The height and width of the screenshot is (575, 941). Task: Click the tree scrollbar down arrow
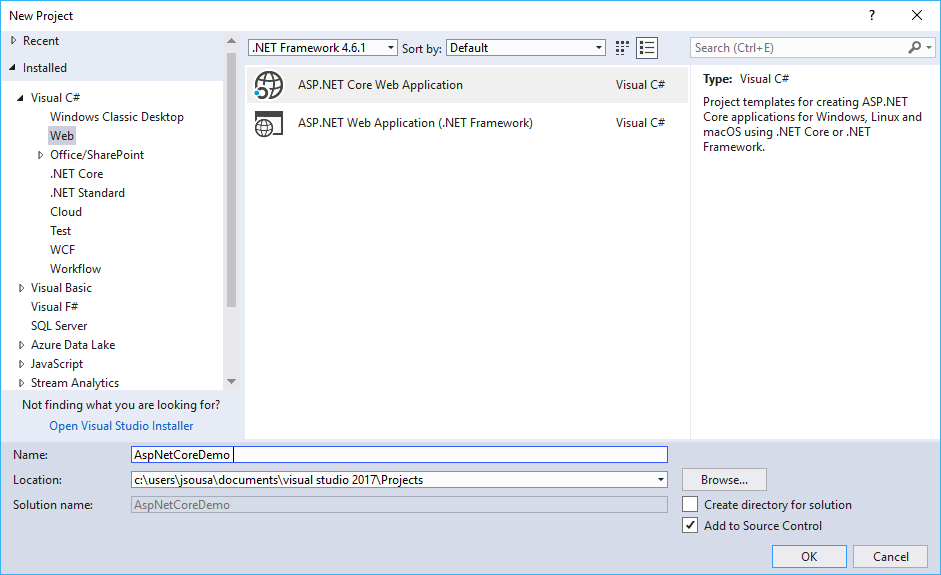click(x=231, y=382)
